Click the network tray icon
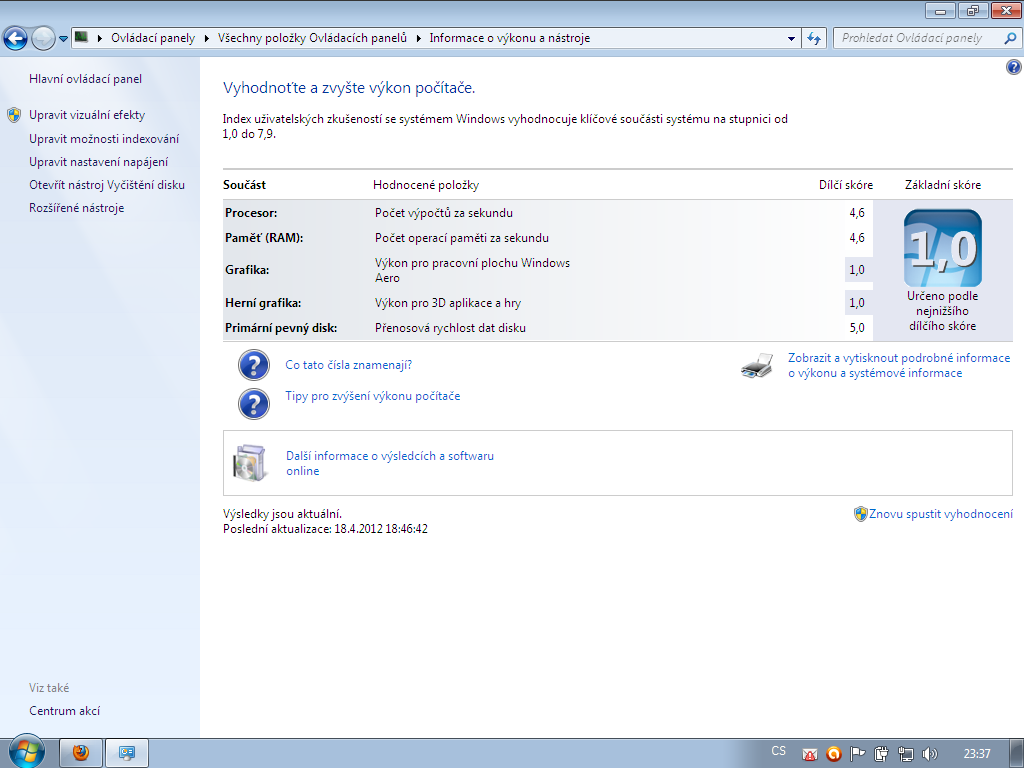This screenshot has width=1024, height=768. pyautogui.click(x=905, y=754)
